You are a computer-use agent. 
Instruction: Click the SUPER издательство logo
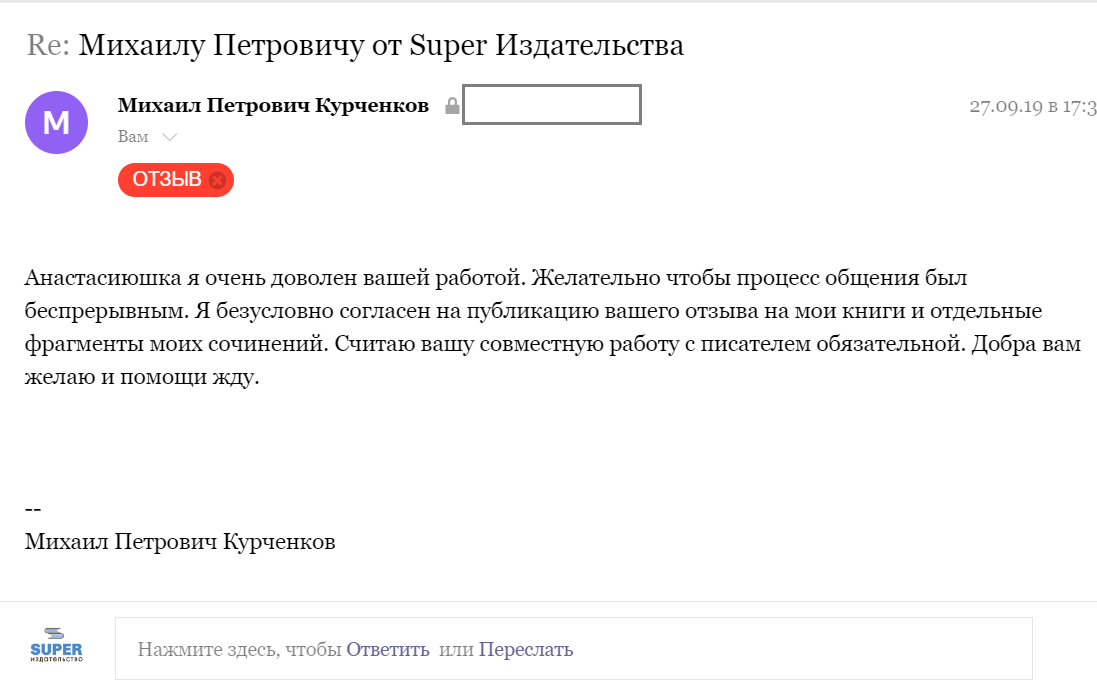(x=56, y=645)
